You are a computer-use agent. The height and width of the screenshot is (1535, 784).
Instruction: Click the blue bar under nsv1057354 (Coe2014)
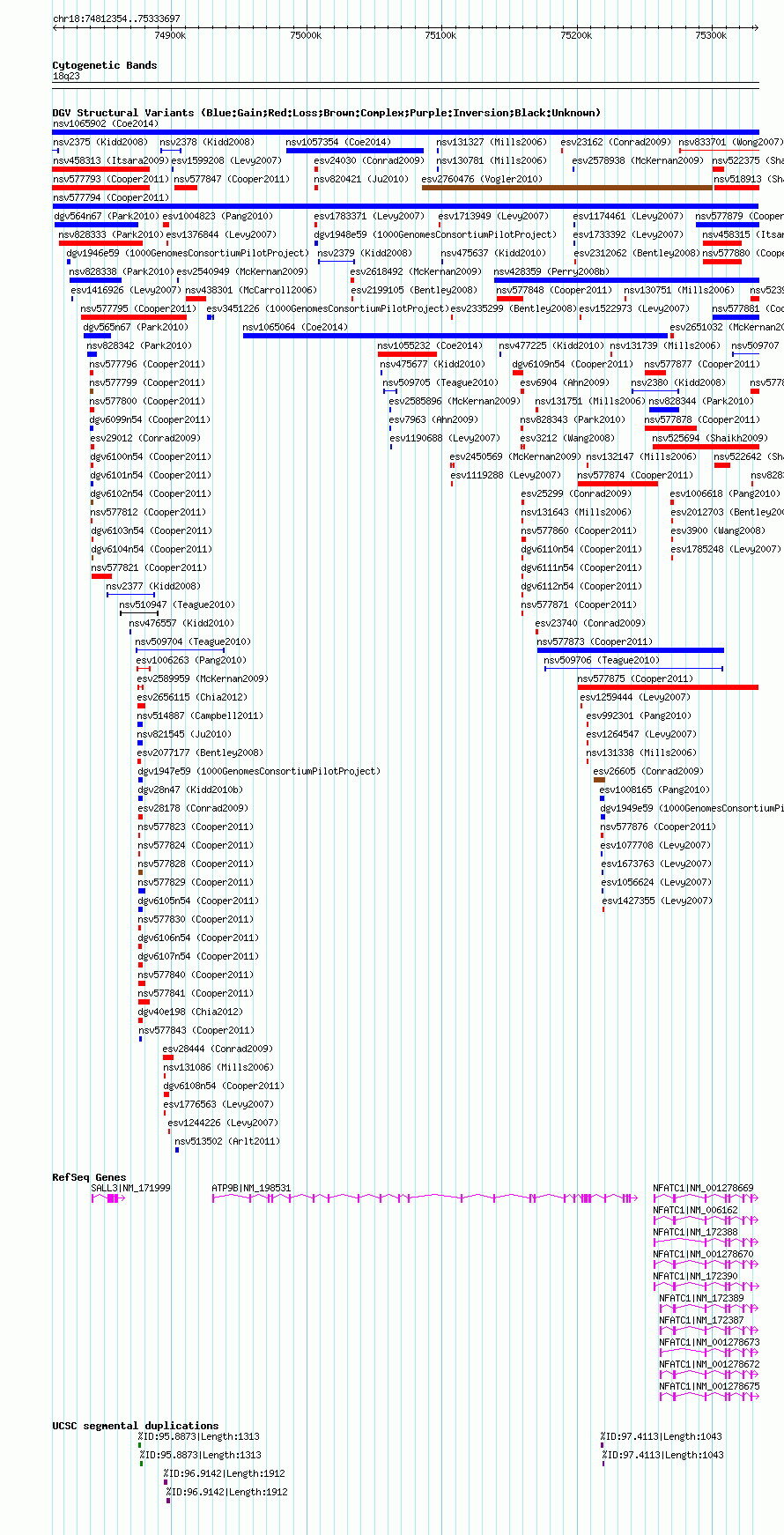tap(355, 151)
